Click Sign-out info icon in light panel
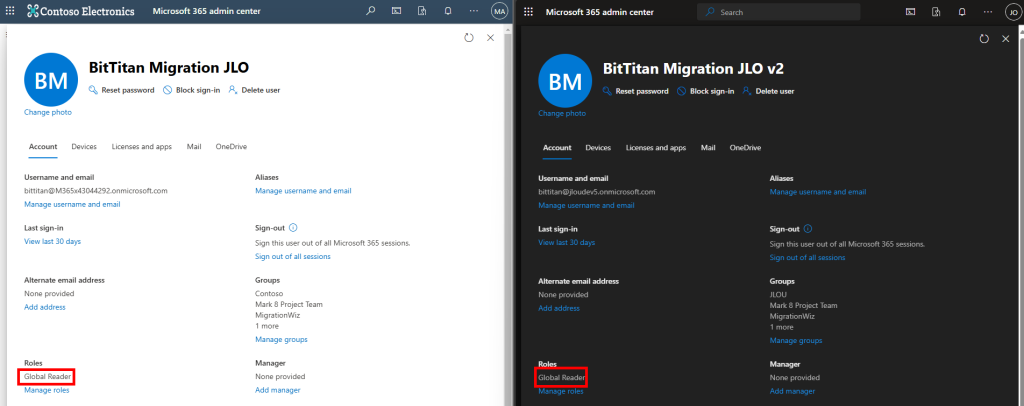The image size is (1024, 406). pyautogui.click(x=293, y=228)
